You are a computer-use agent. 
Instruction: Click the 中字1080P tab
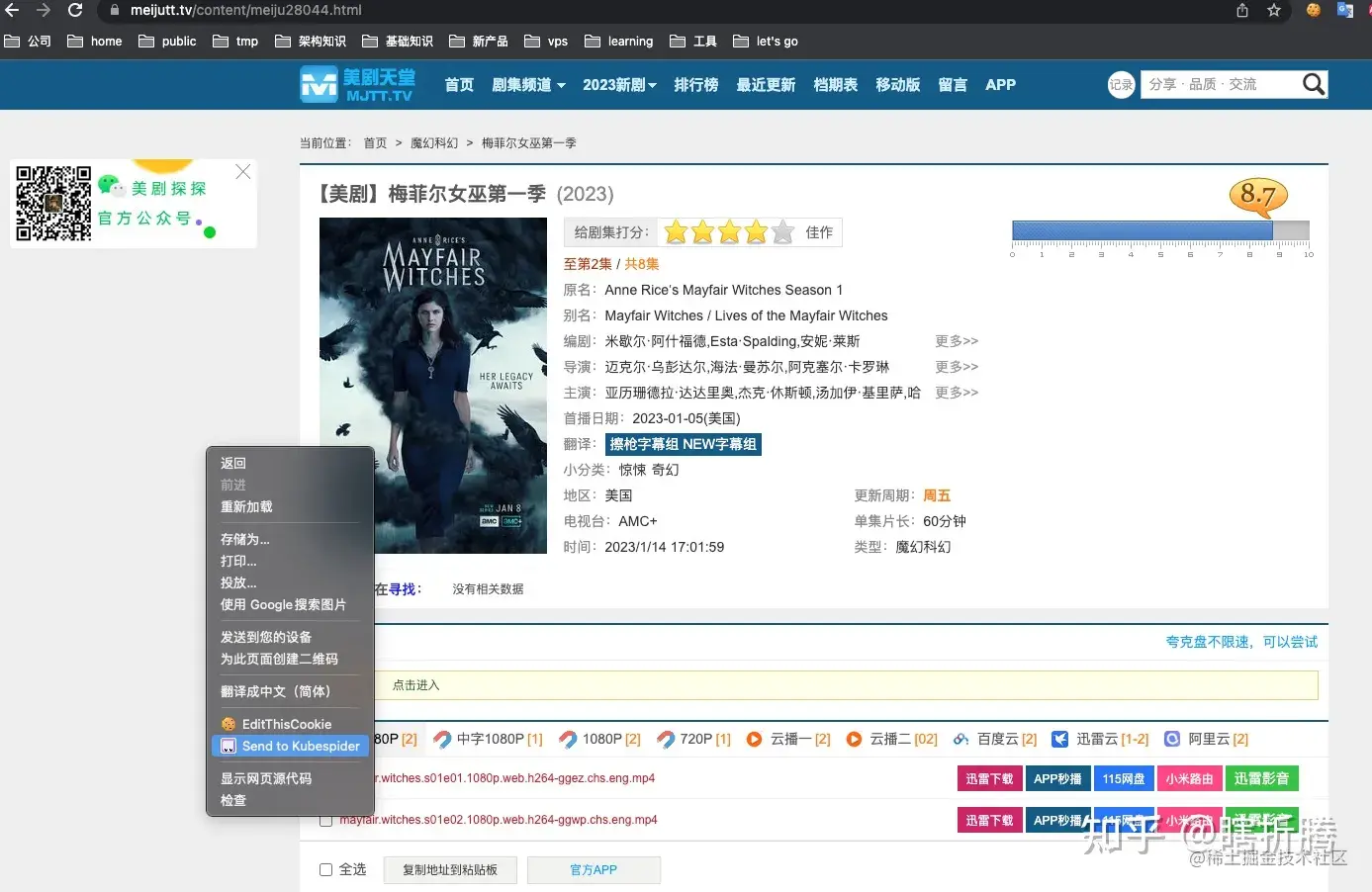click(x=489, y=739)
